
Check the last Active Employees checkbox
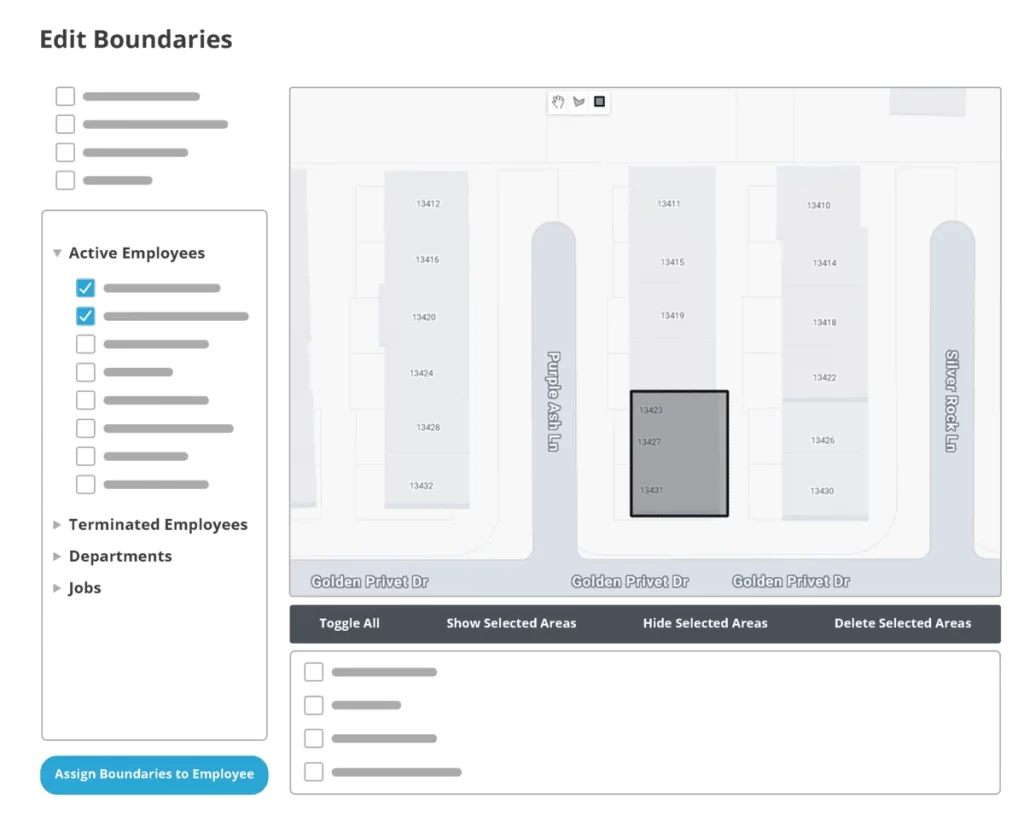click(86, 484)
